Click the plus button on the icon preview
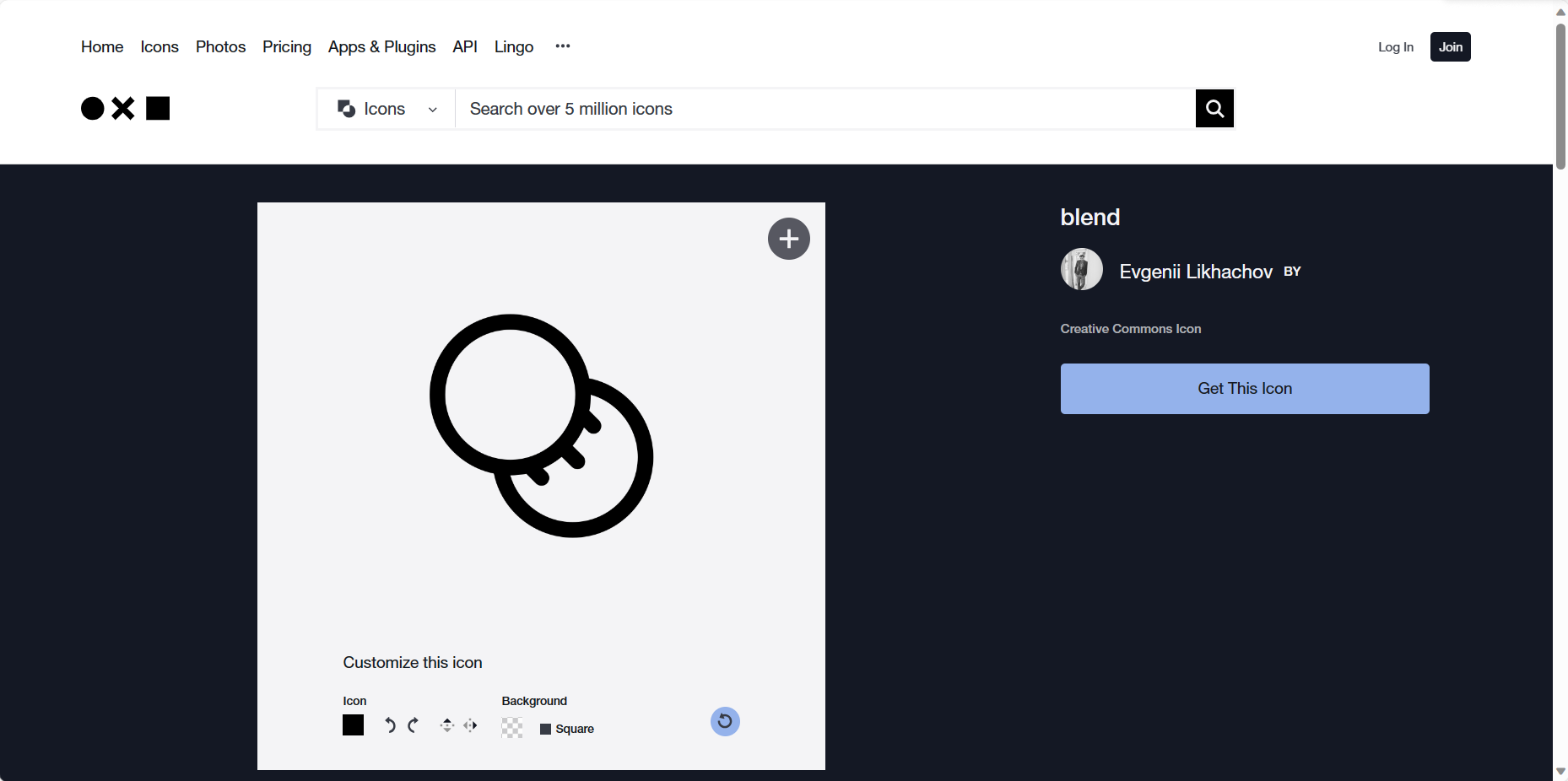This screenshot has height=781, width=1568. click(x=788, y=239)
